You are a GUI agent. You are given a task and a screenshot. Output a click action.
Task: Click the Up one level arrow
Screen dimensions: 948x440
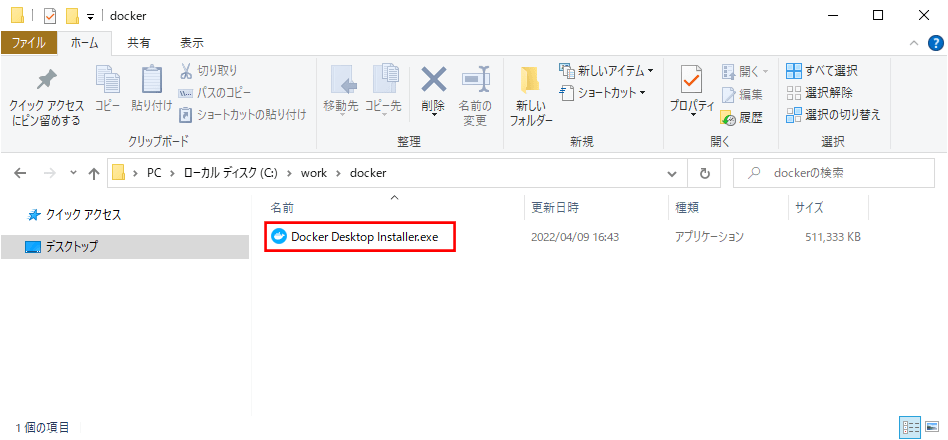coord(94,173)
